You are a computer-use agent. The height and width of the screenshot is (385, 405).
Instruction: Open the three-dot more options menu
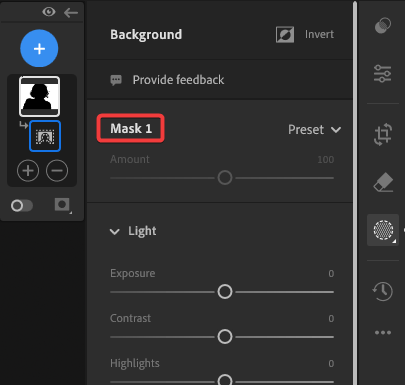pyautogui.click(x=383, y=333)
